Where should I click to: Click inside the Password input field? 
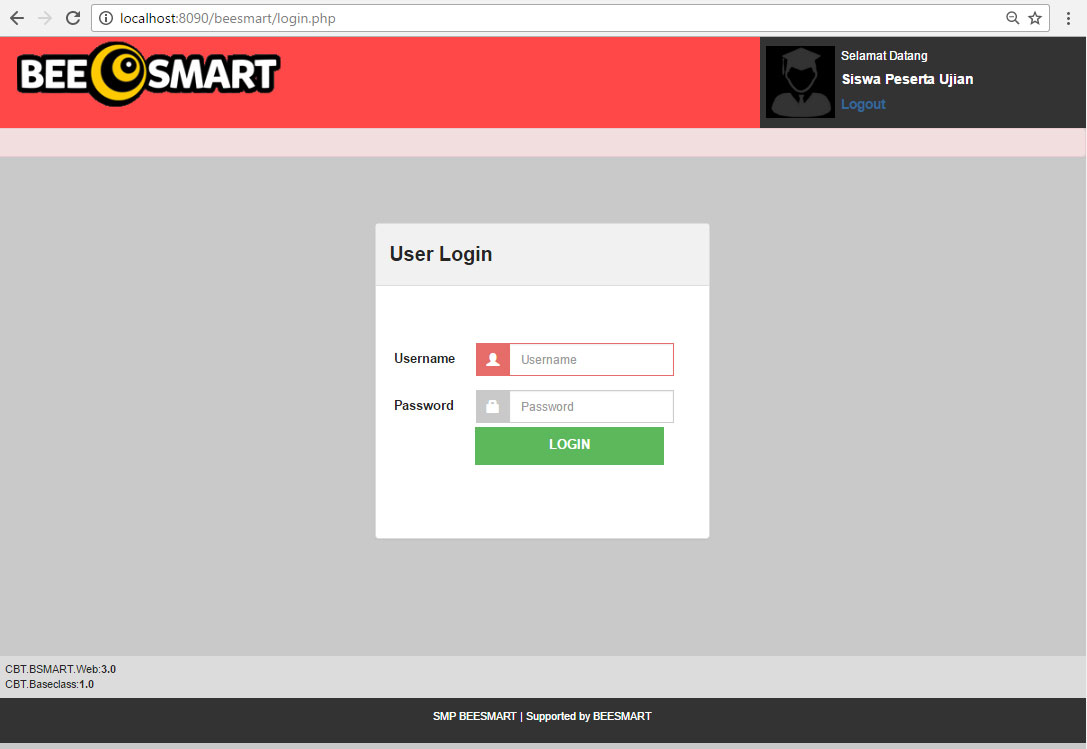pyautogui.click(x=590, y=406)
